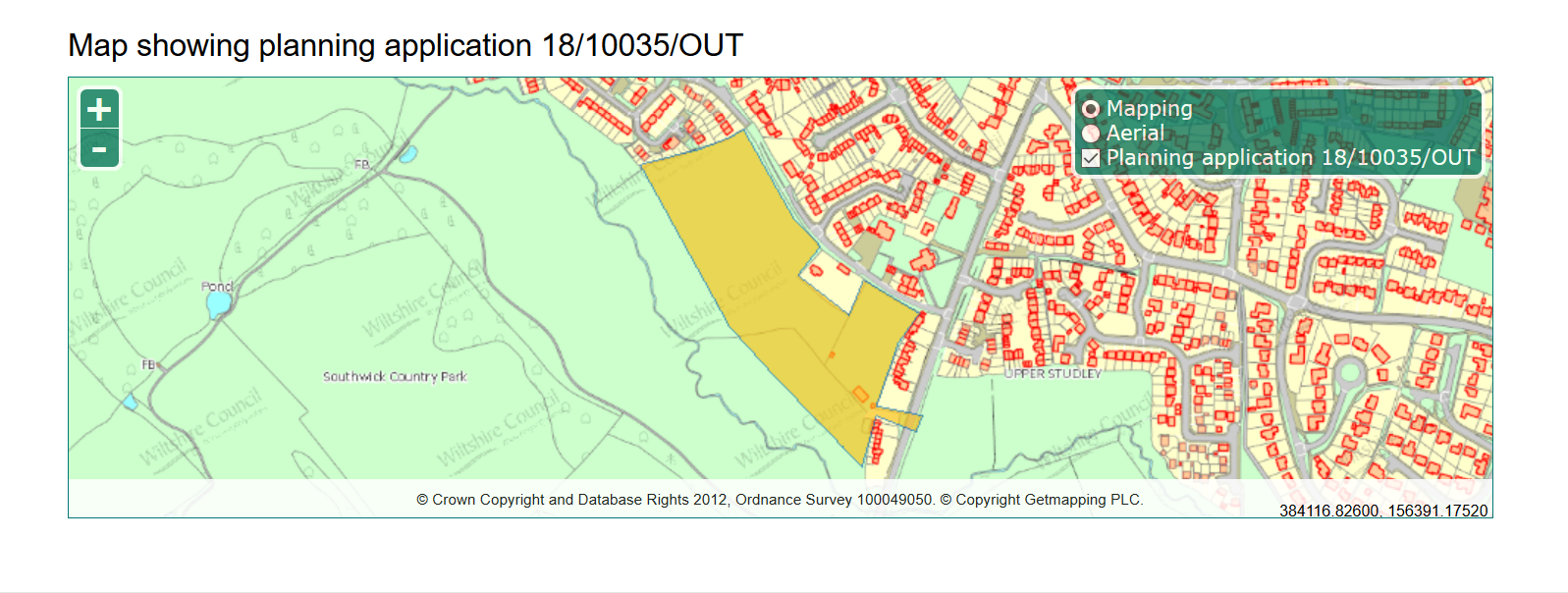Screen dimensions: 1568x593
Task: Click the small pond near the top FB label
Action: pyautogui.click(x=407, y=154)
